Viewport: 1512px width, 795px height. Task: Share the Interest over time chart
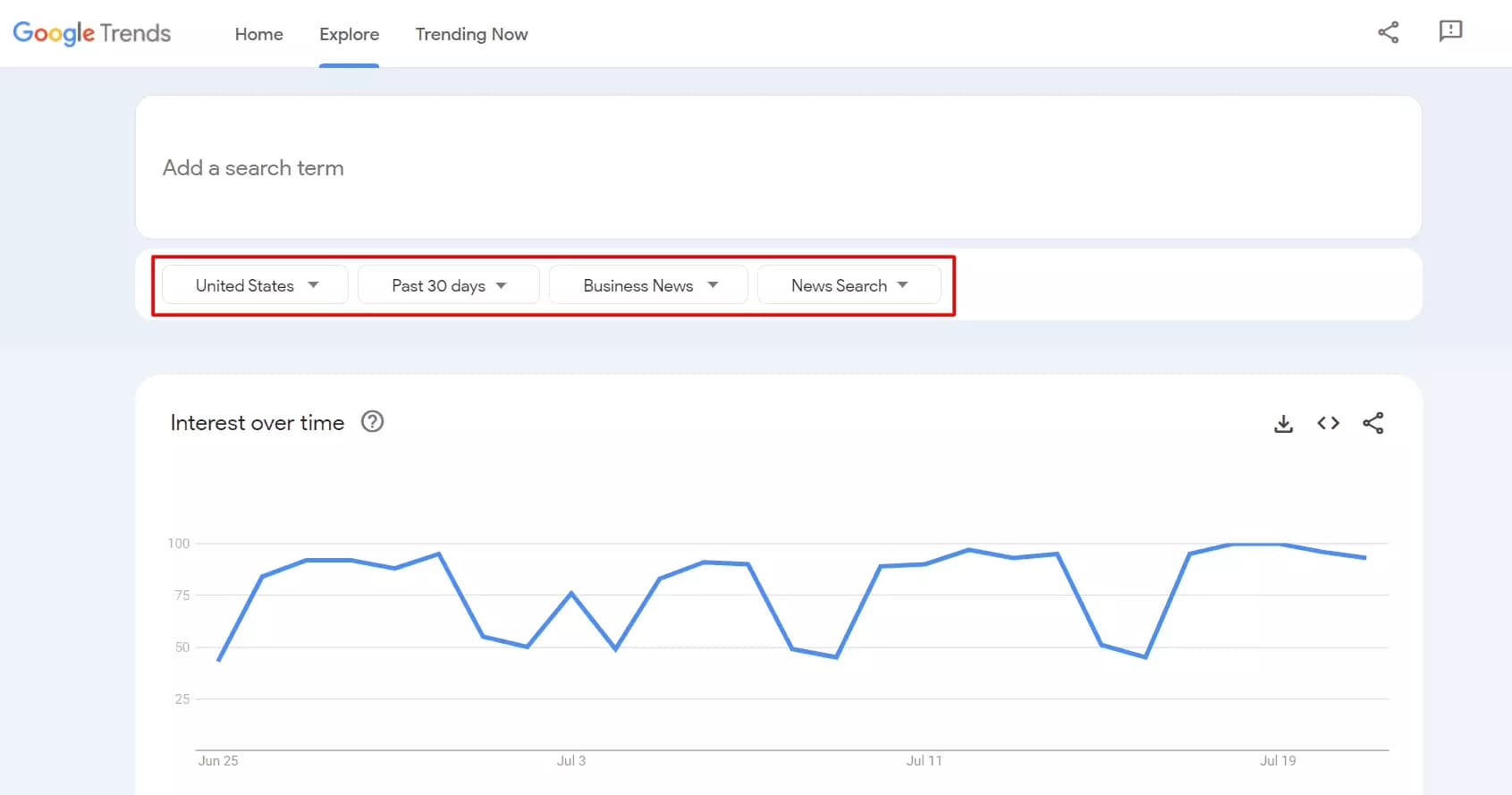pos(1373,423)
